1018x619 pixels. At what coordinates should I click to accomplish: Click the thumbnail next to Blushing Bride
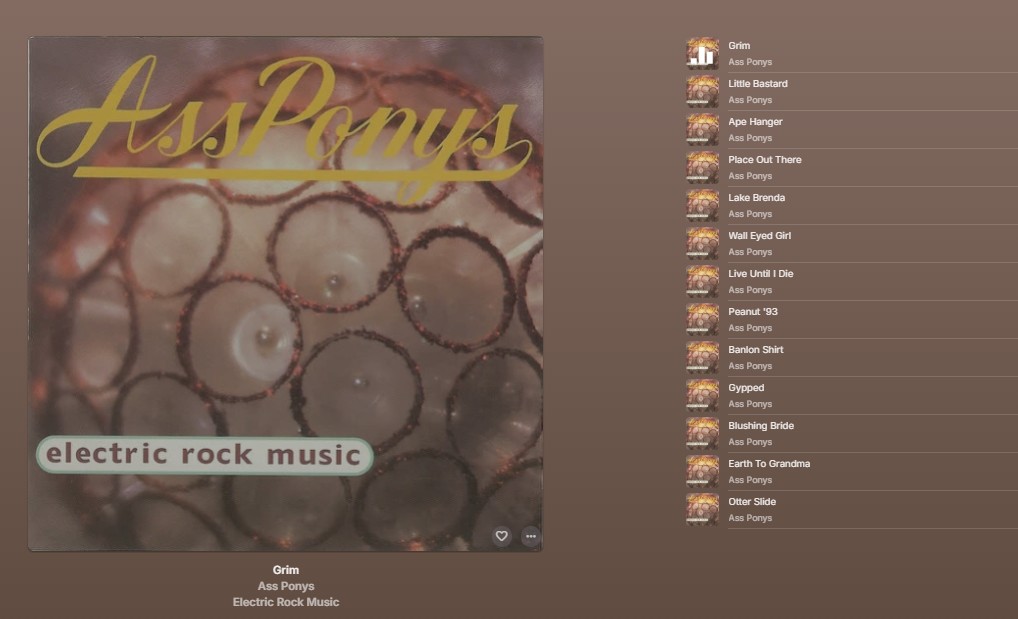click(702, 434)
